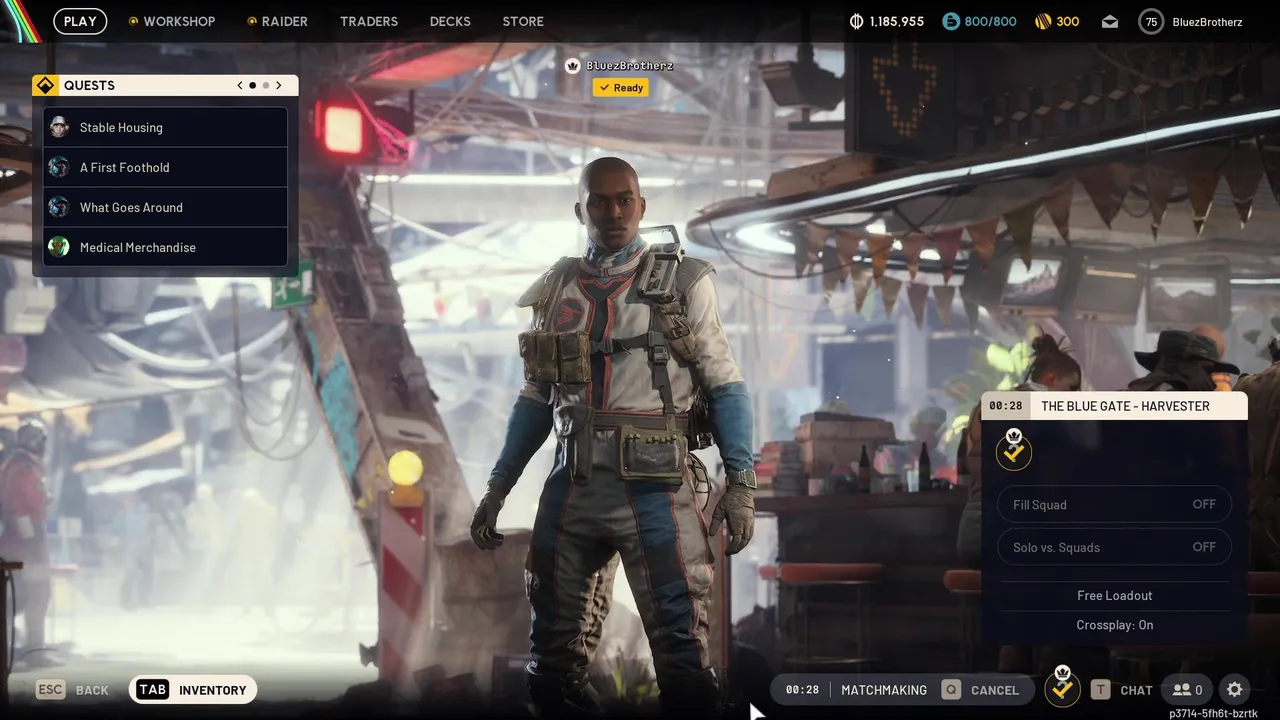Click THE BLUE GATE - HARVESTER header
Image resolution: width=1280 pixels, height=720 pixels.
[1125, 406]
